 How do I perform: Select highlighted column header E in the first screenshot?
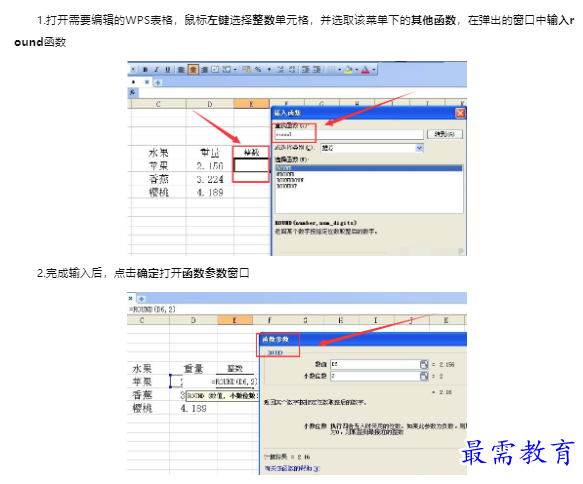click(x=252, y=104)
